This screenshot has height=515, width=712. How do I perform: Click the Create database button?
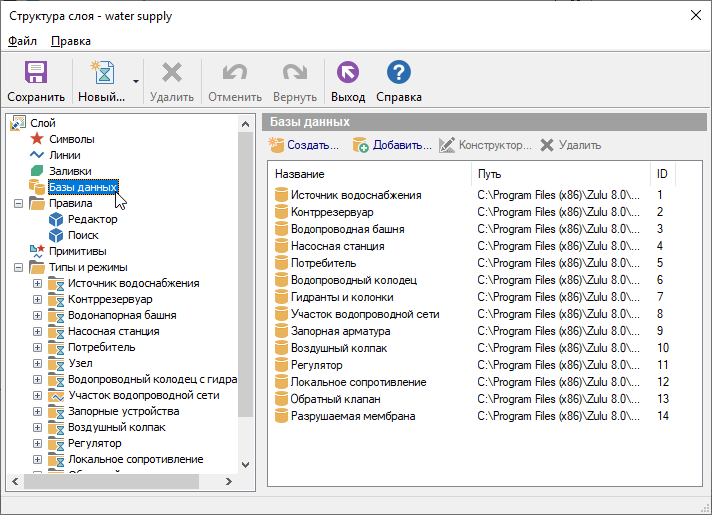click(304, 145)
